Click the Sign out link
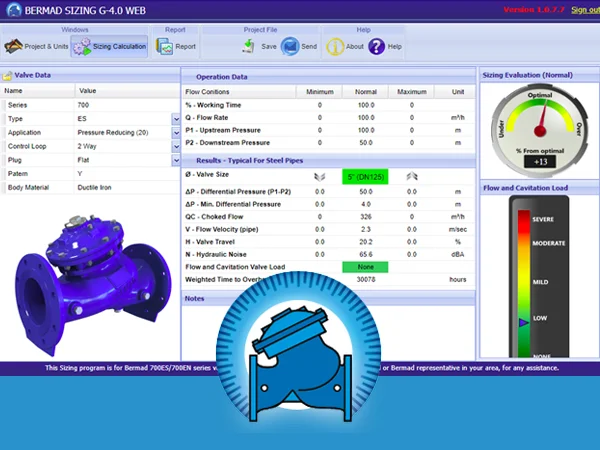This screenshot has width=600, height=450. pyautogui.click(x=585, y=10)
